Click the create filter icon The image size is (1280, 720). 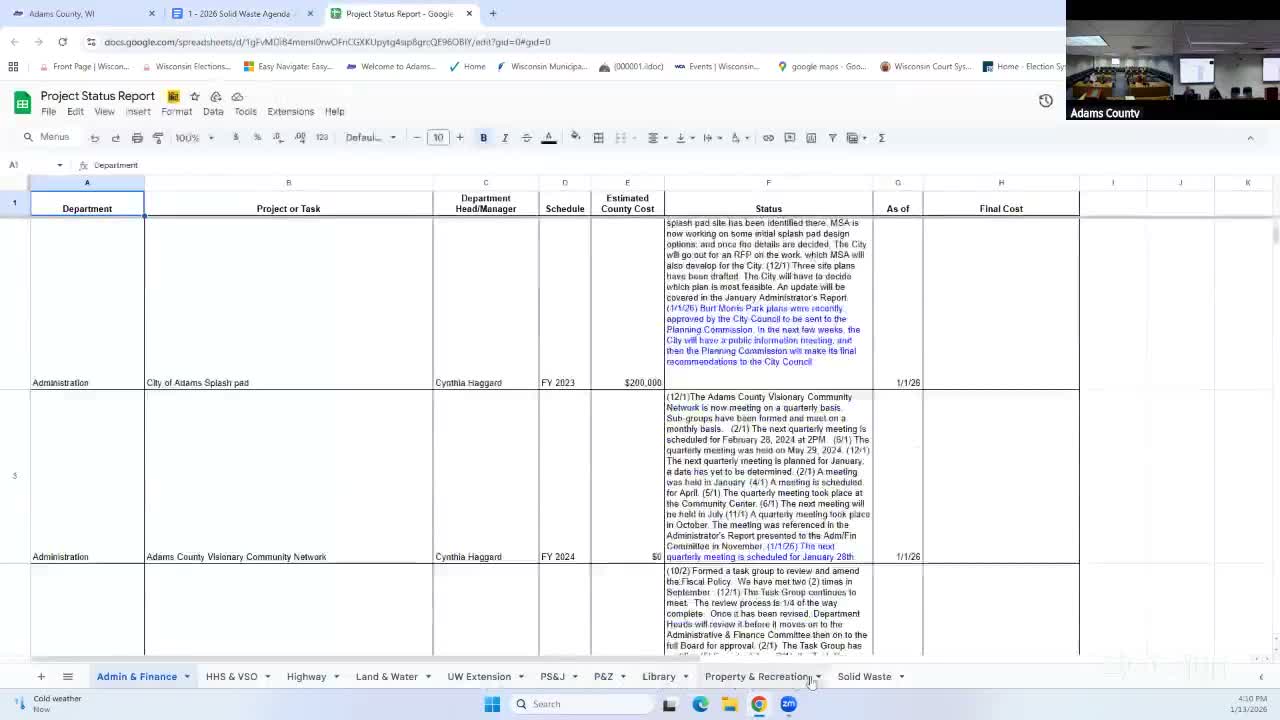coord(832,138)
